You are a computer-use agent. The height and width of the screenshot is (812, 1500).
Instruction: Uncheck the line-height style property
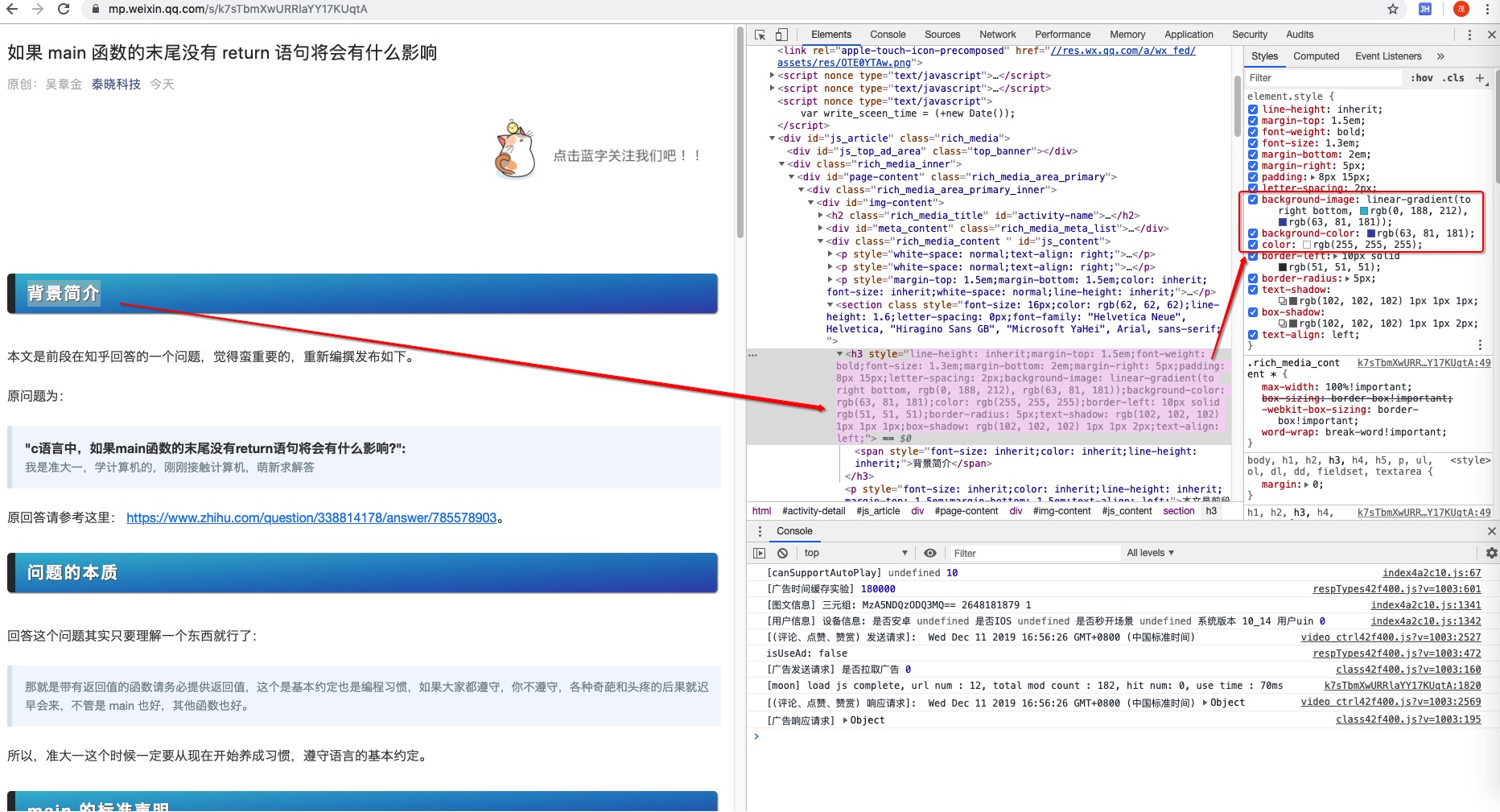(1253, 109)
